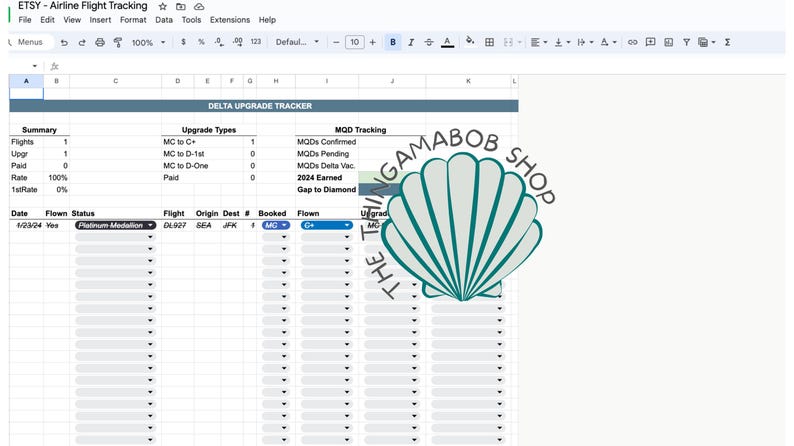Toggle Strikethrough formatting

429,43
